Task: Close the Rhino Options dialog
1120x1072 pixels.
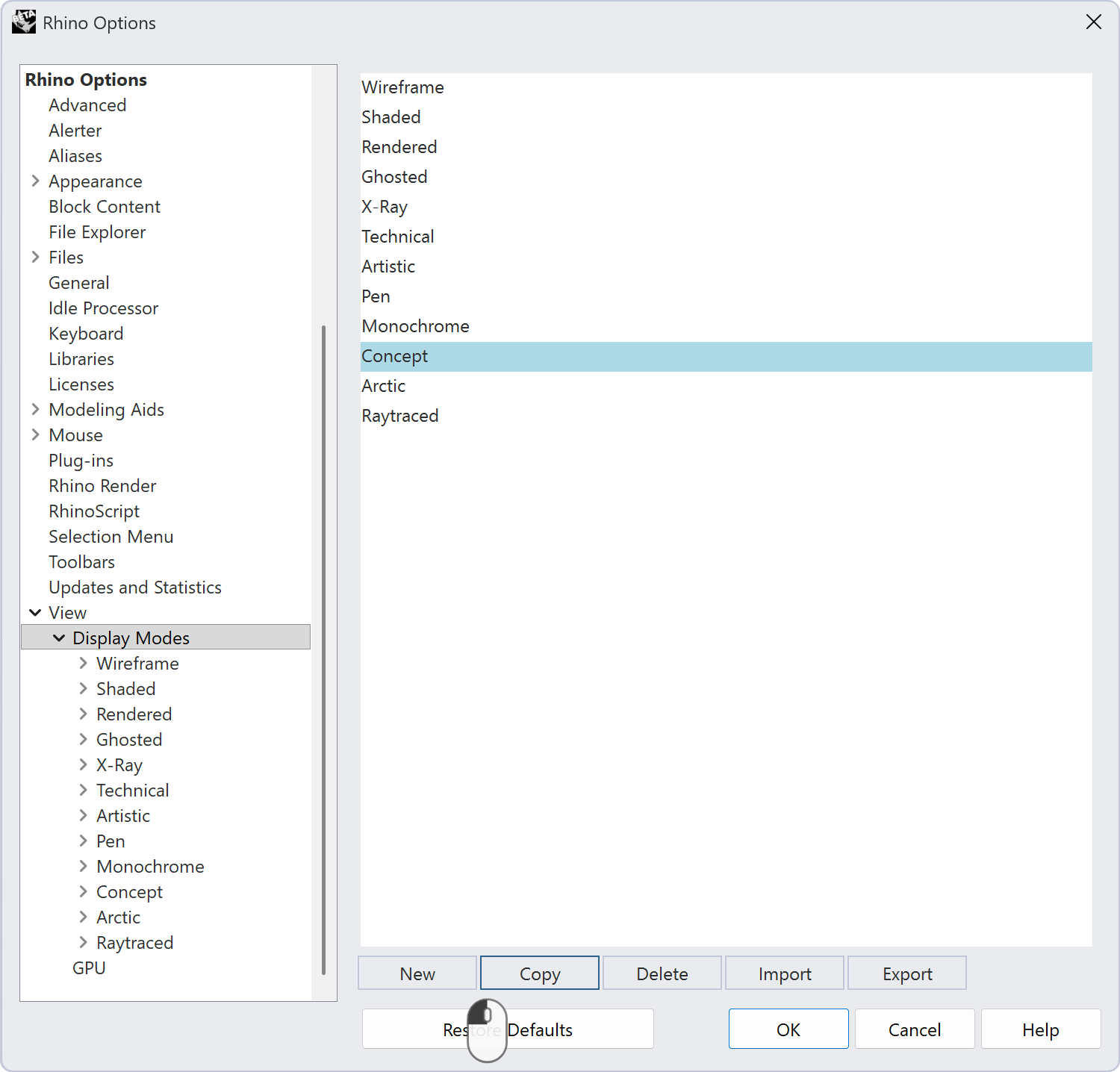Action: (x=1094, y=22)
